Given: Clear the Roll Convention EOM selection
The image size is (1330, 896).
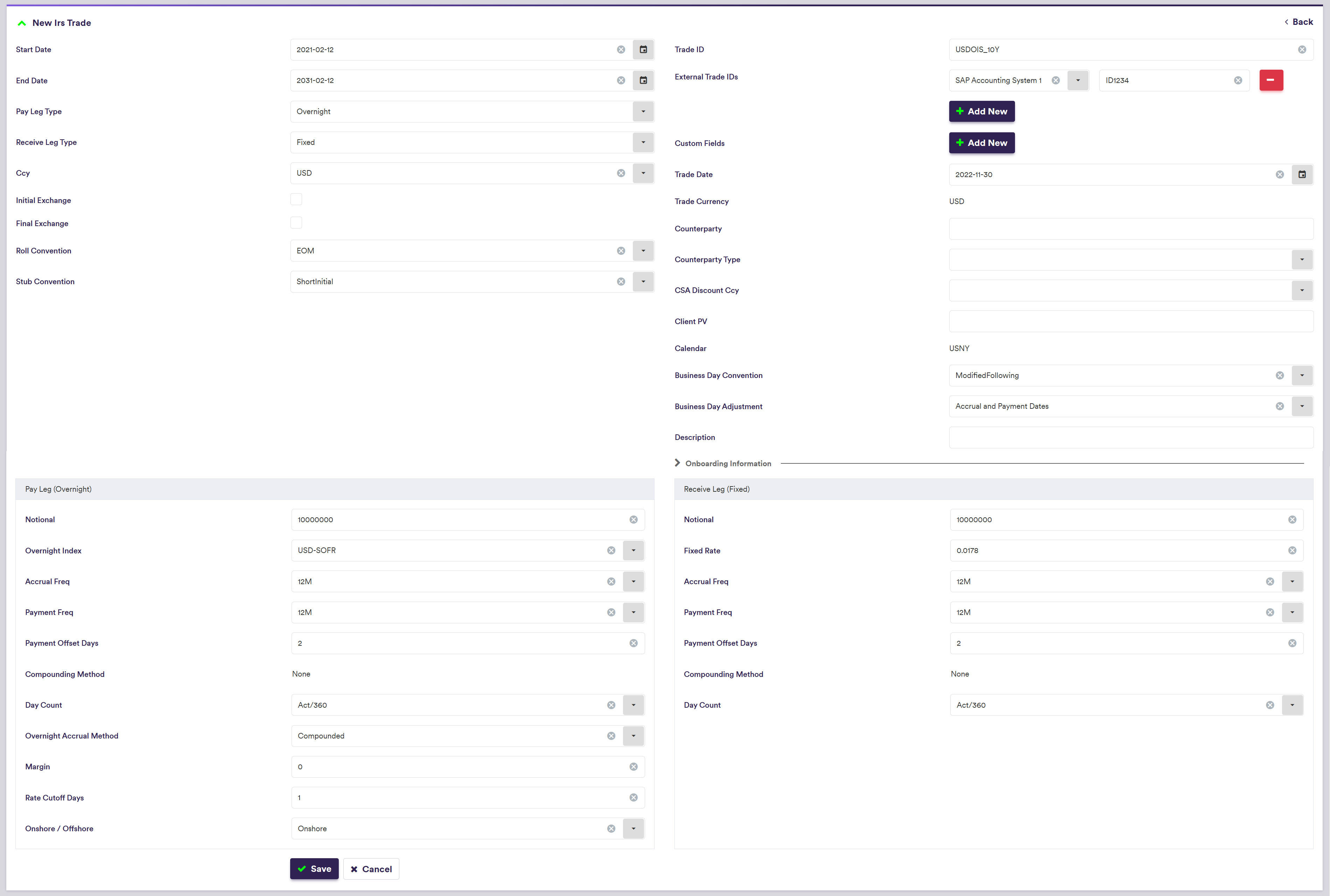Looking at the screenshot, I should click(x=621, y=251).
